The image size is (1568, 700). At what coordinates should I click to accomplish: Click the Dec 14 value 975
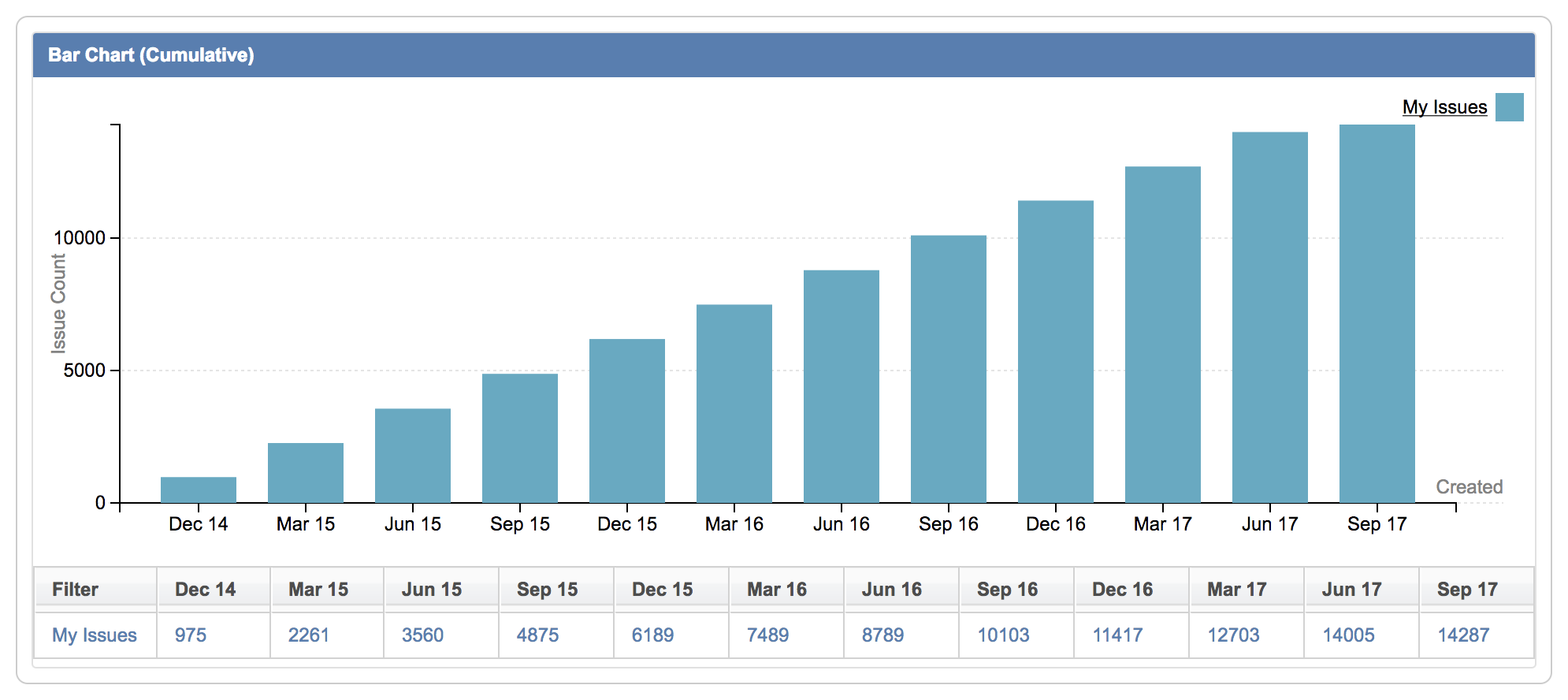click(x=191, y=635)
